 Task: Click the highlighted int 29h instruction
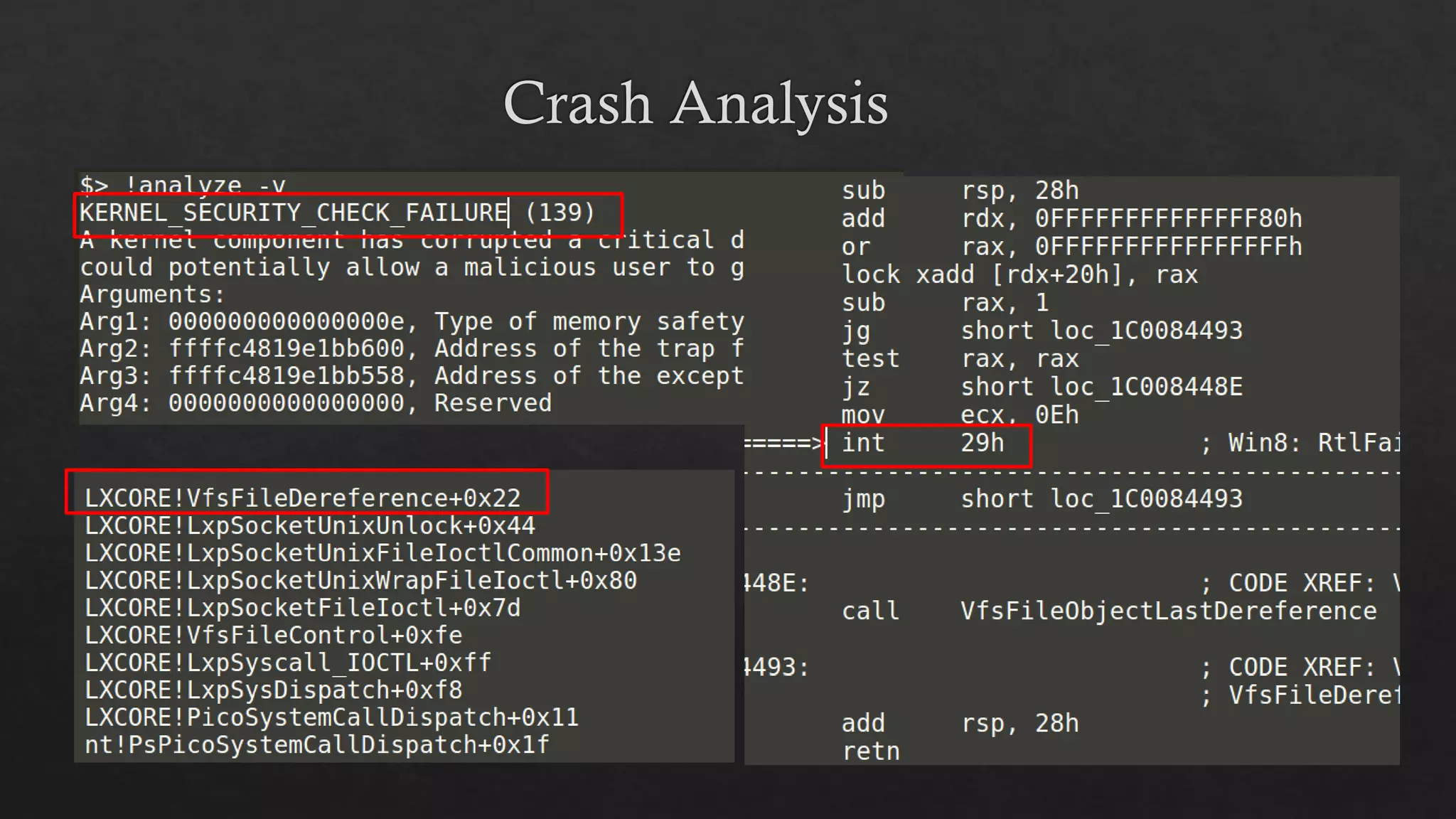tap(923, 443)
